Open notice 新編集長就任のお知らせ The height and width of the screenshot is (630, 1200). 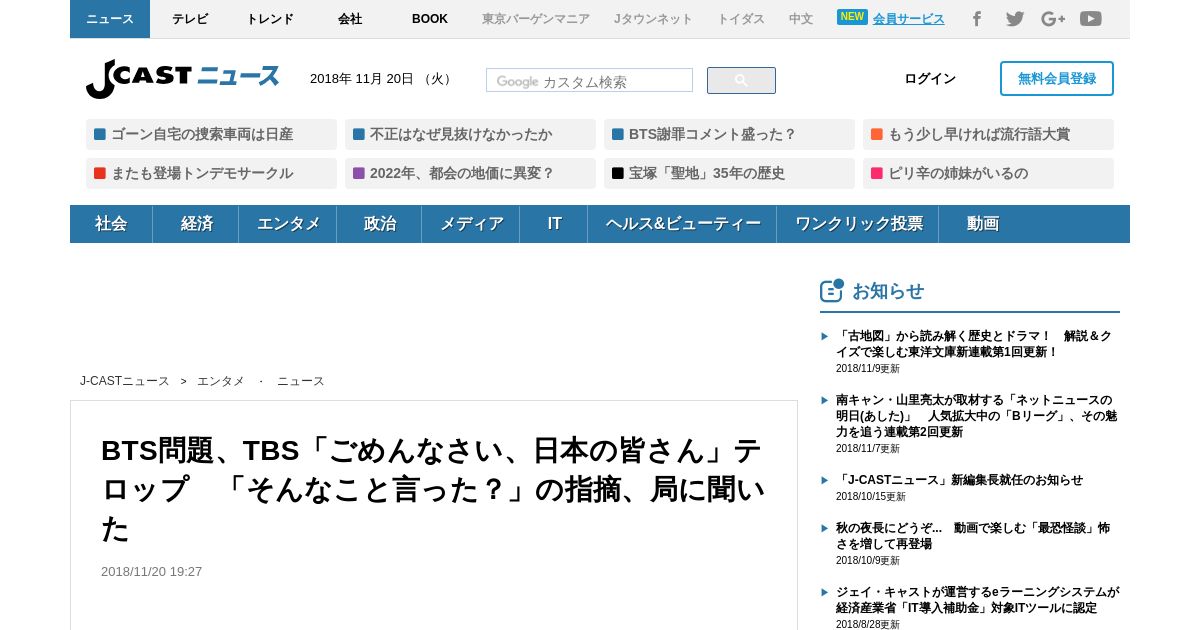(959, 480)
